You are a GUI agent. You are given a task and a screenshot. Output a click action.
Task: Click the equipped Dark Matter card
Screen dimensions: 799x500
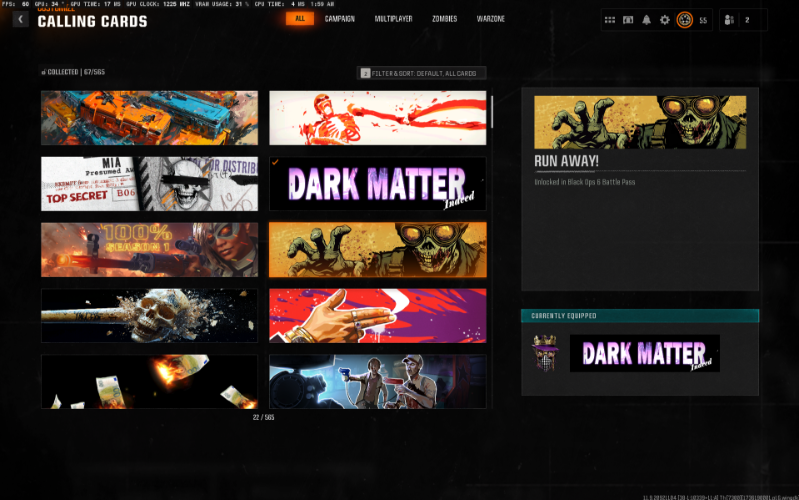click(645, 353)
